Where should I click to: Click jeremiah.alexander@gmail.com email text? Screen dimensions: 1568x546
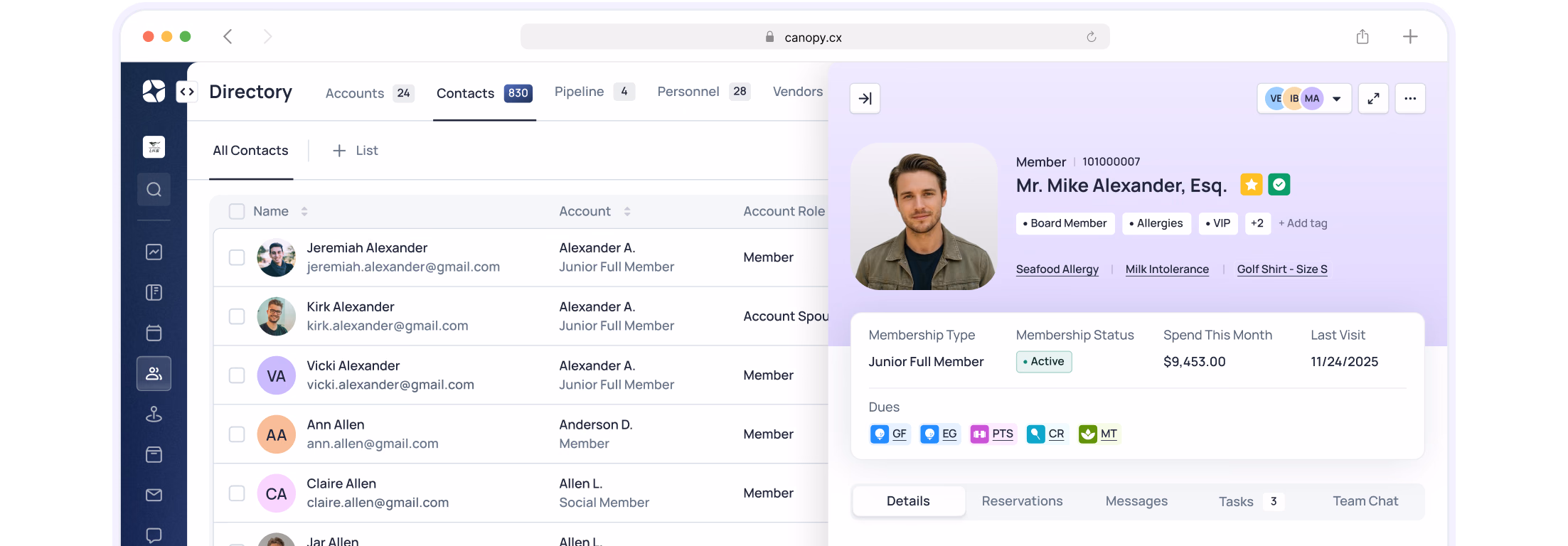tap(403, 267)
